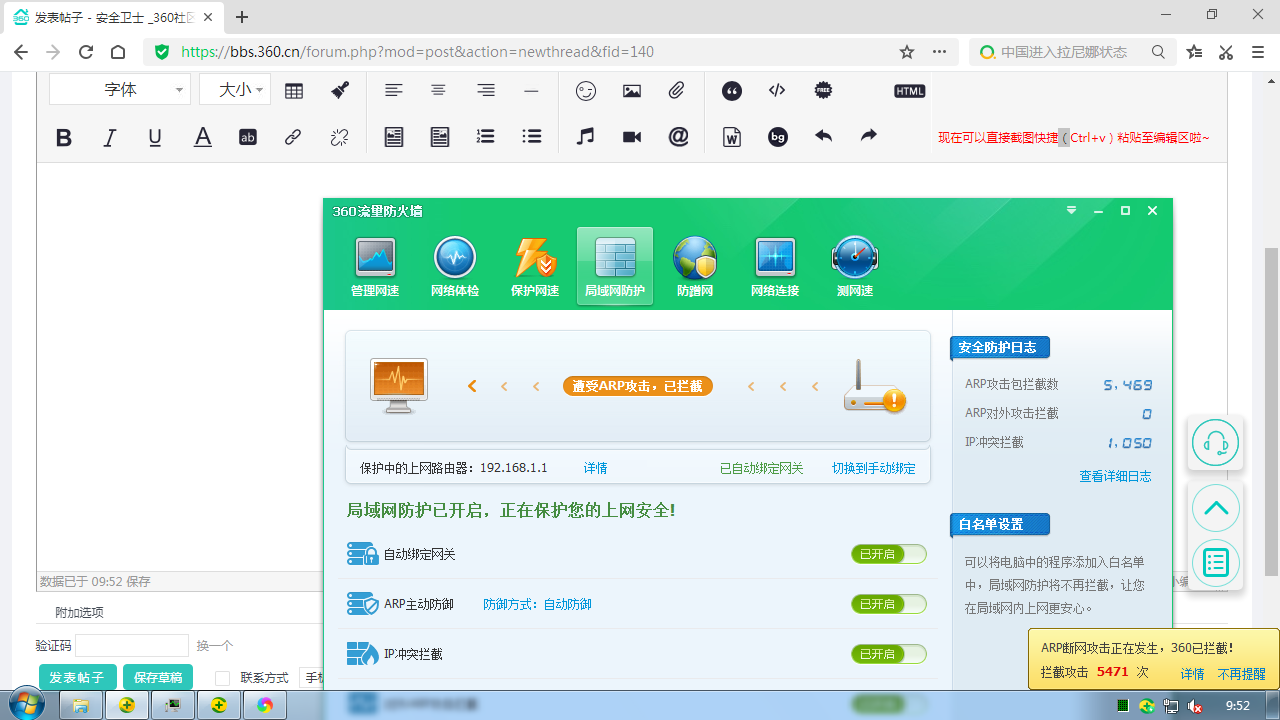Screen dimensions: 1280x720
Task: Select the 局域网防护 tab
Action: click(615, 267)
